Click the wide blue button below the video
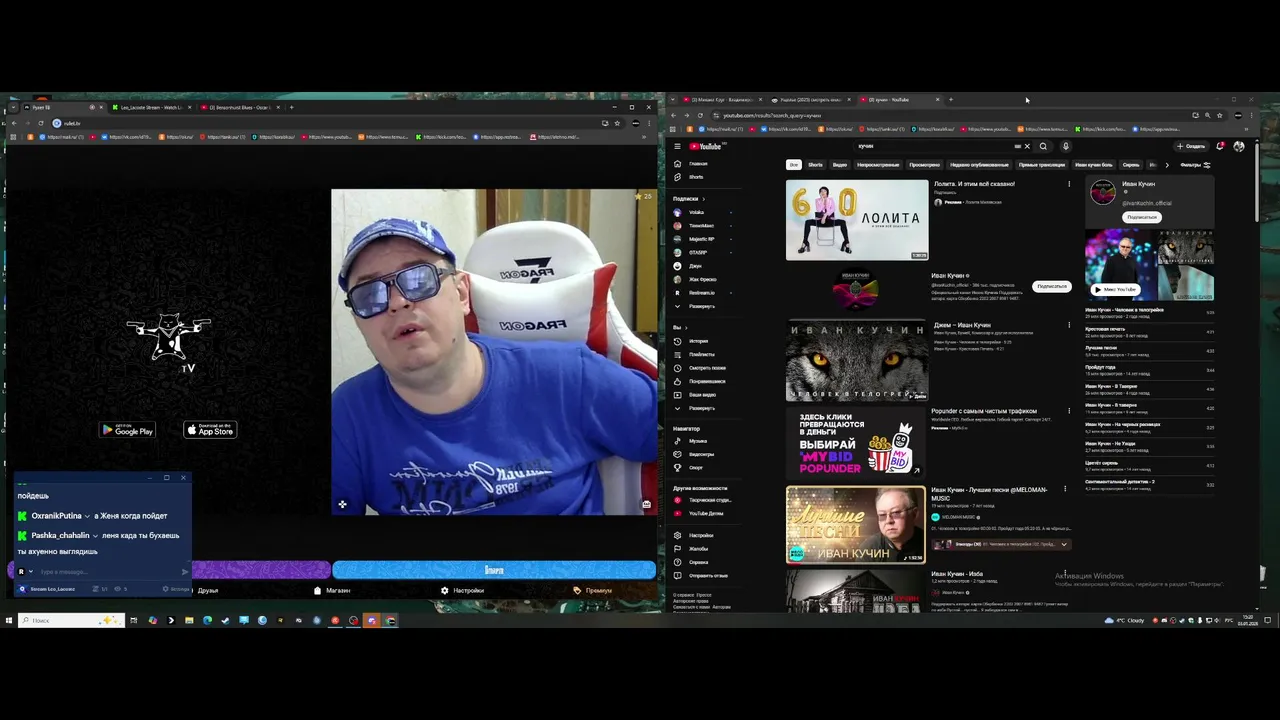The image size is (1280, 720). point(494,570)
